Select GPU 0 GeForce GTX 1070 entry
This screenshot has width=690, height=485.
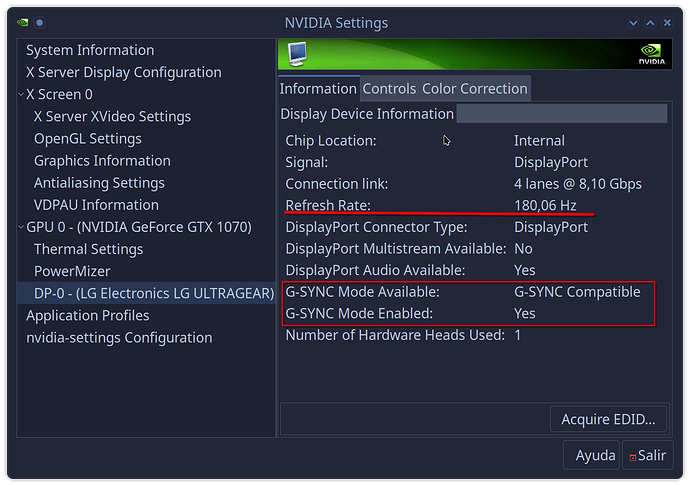point(139,227)
